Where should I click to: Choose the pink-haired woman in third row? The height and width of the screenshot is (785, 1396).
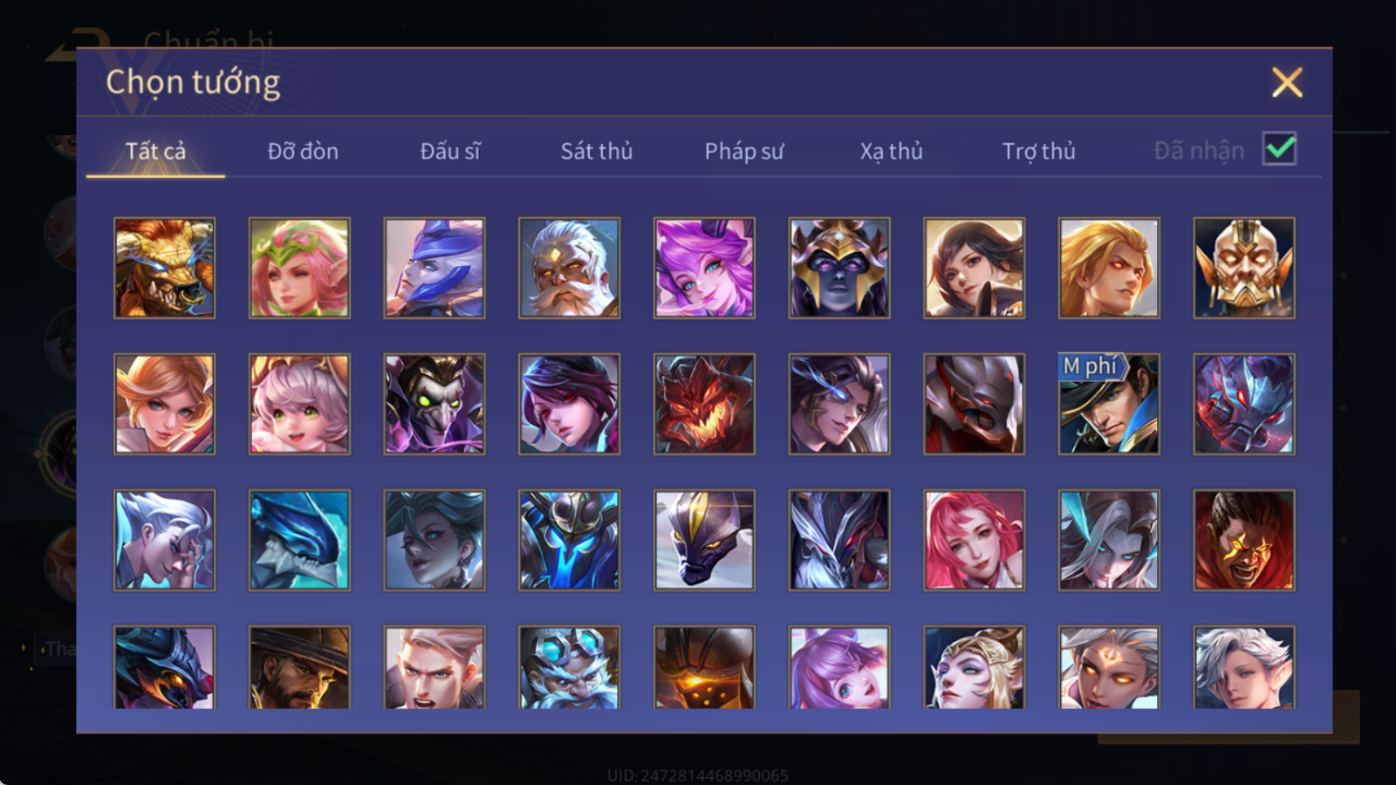pos(974,540)
